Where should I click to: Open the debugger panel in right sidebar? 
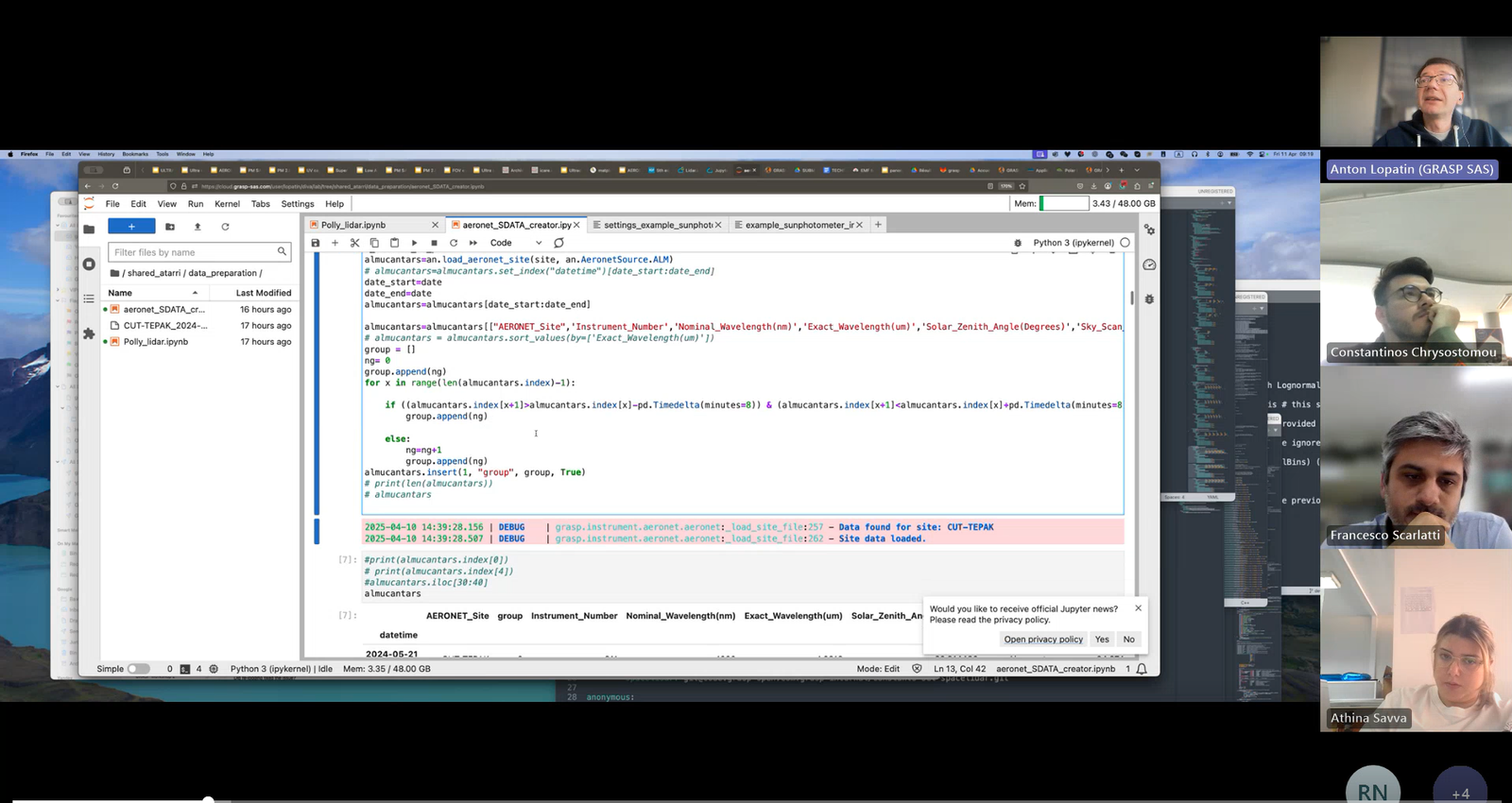tap(1149, 299)
